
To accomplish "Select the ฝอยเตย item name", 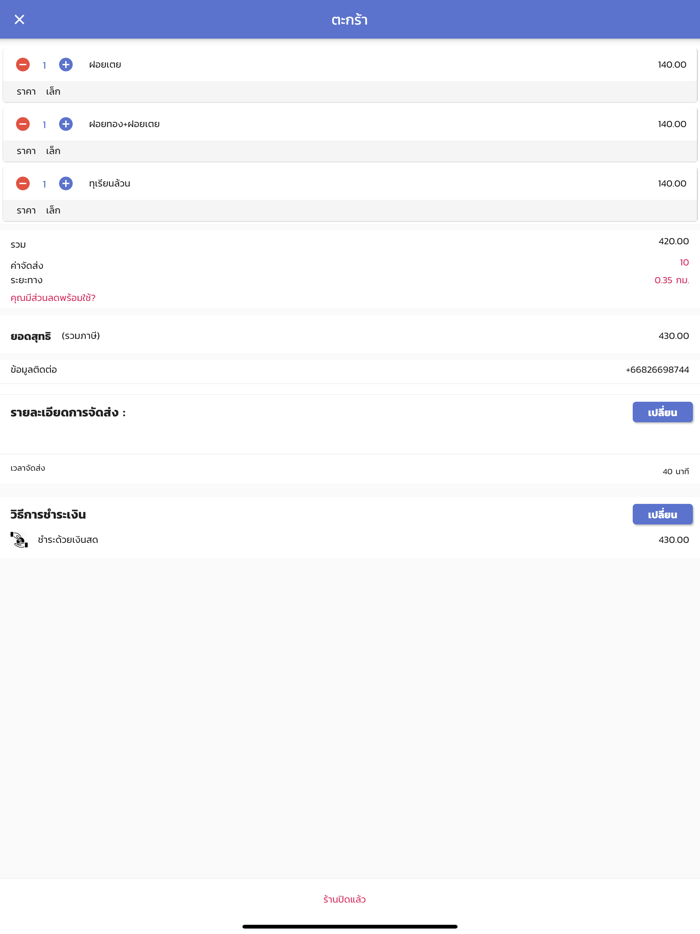I will point(105,65).
